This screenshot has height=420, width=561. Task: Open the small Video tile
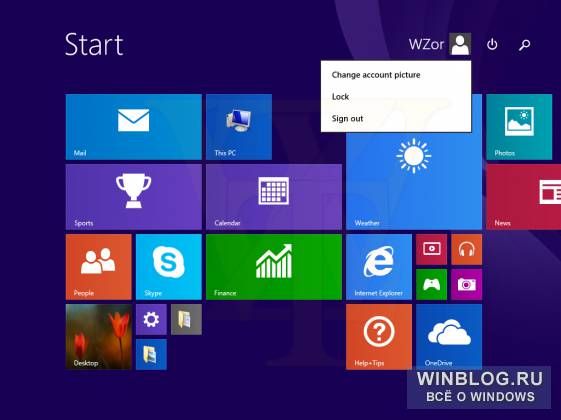(431, 249)
